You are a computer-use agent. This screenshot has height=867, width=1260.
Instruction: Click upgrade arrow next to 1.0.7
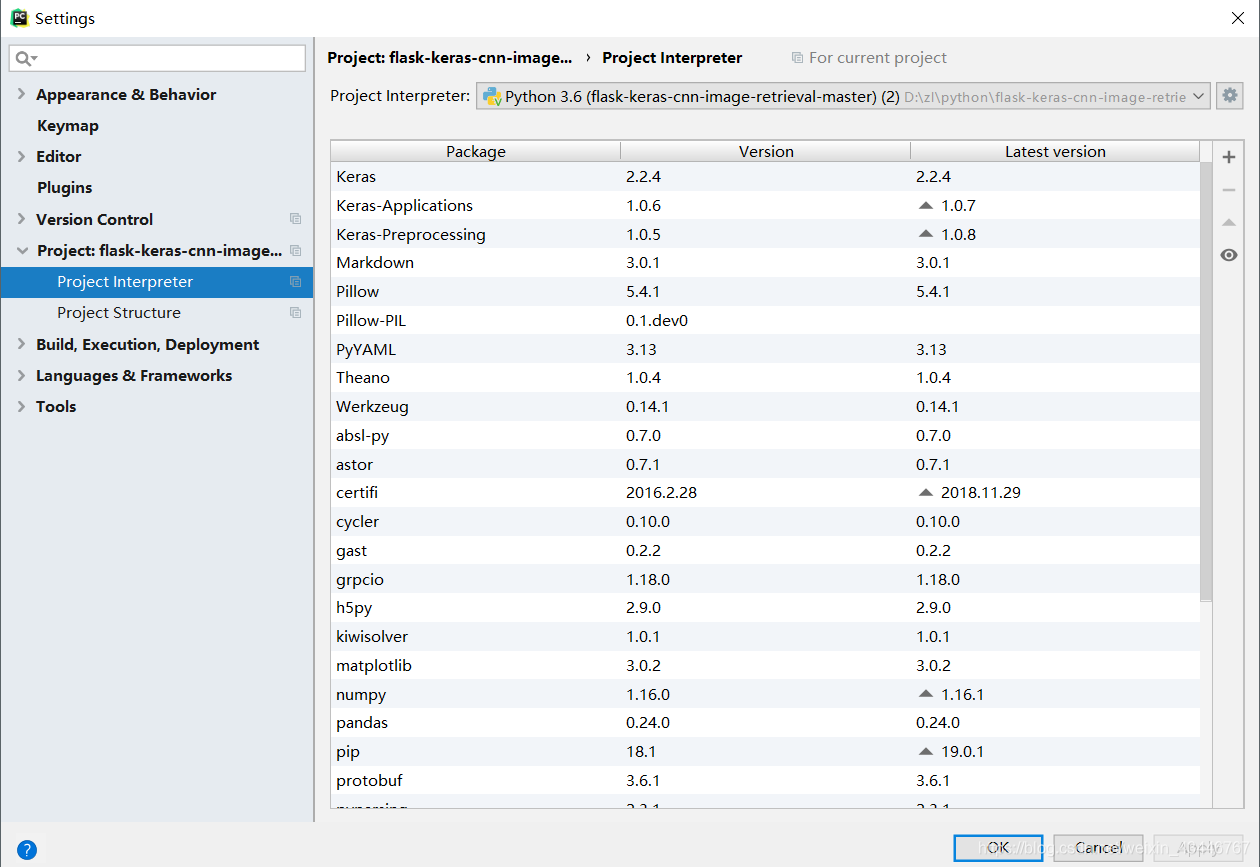[x=925, y=205]
